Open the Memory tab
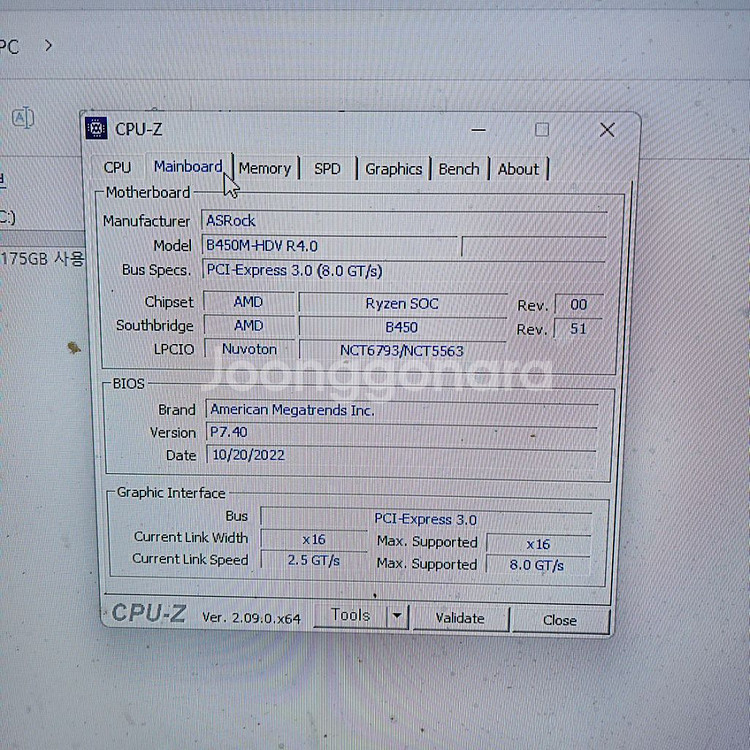The width and height of the screenshot is (750, 750). tap(264, 169)
